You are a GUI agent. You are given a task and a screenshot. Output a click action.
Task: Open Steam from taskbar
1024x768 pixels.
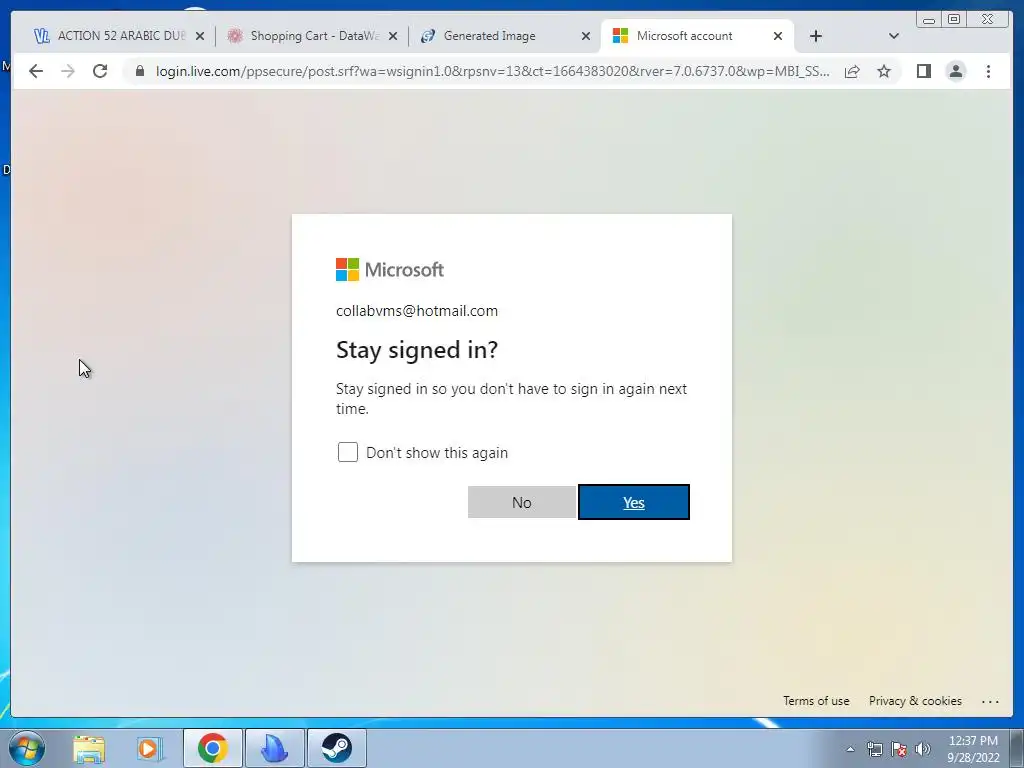point(336,748)
